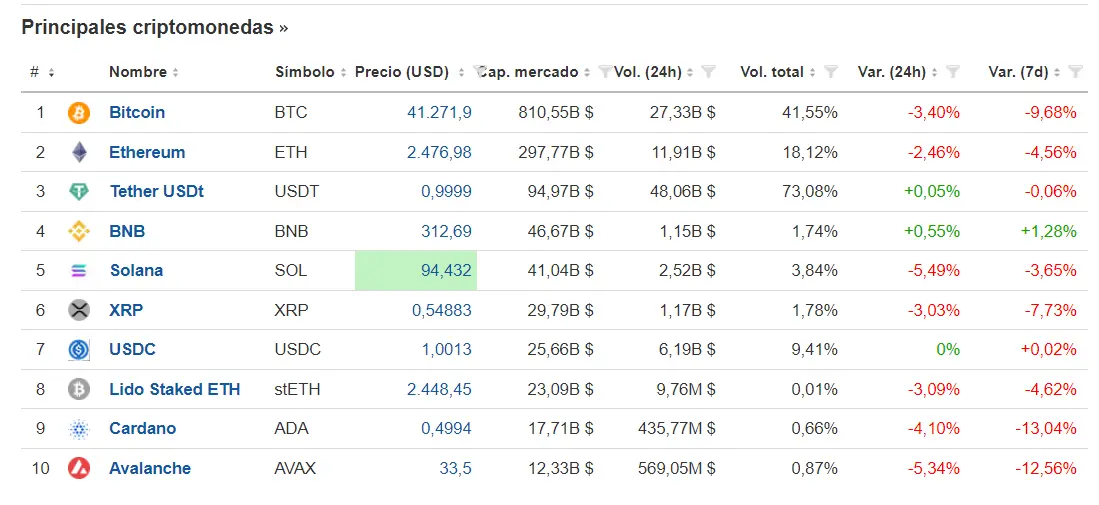Open filter funnel for Precio (USD) column
The image size is (1099, 505).
point(479,71)
